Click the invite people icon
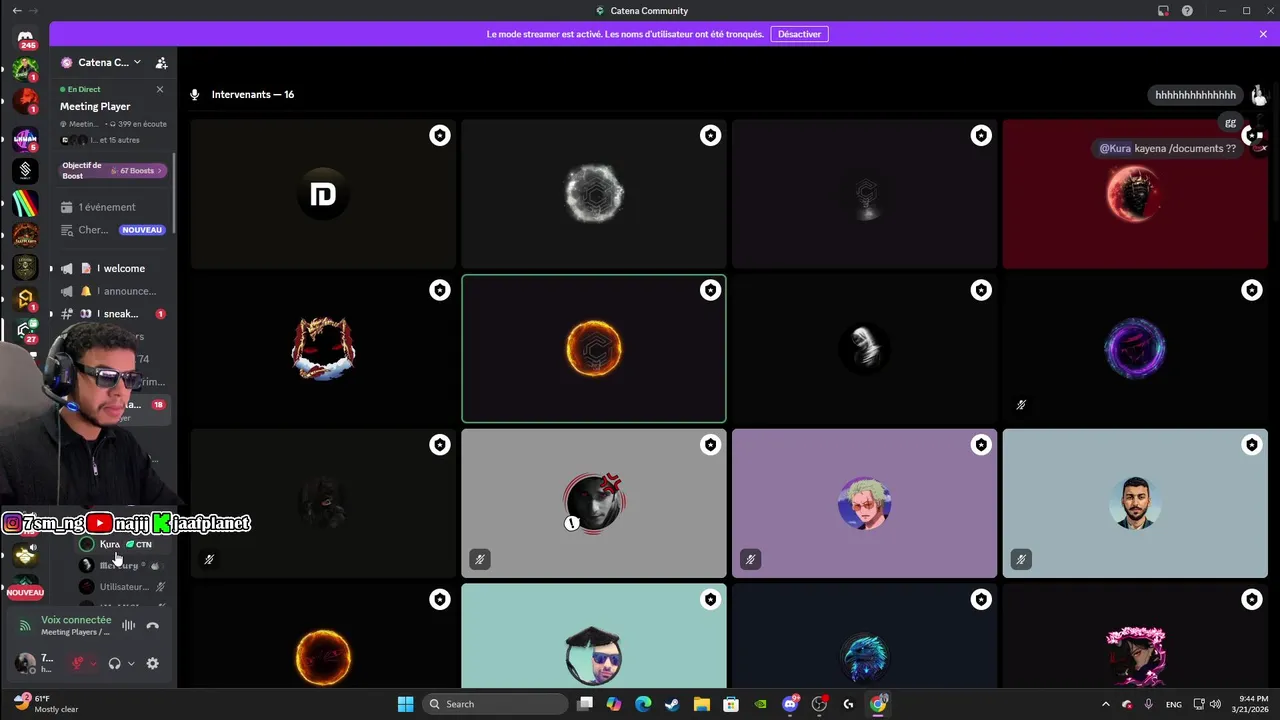 [161, 62]
